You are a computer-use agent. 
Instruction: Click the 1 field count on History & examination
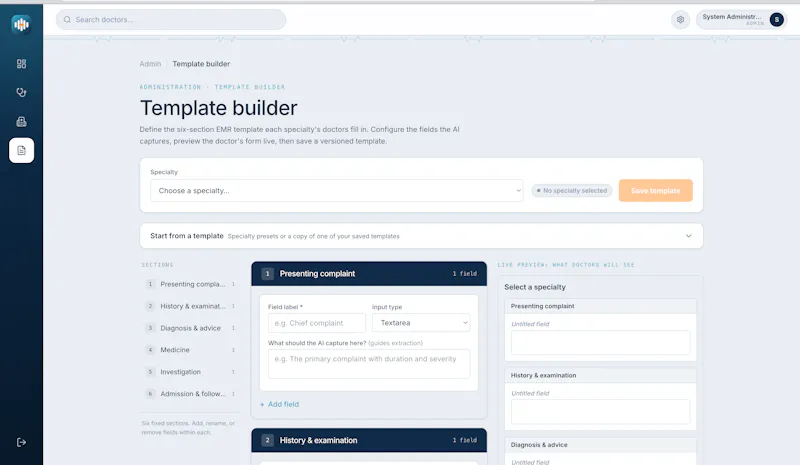pyautogui.click(x=465, y=440)
